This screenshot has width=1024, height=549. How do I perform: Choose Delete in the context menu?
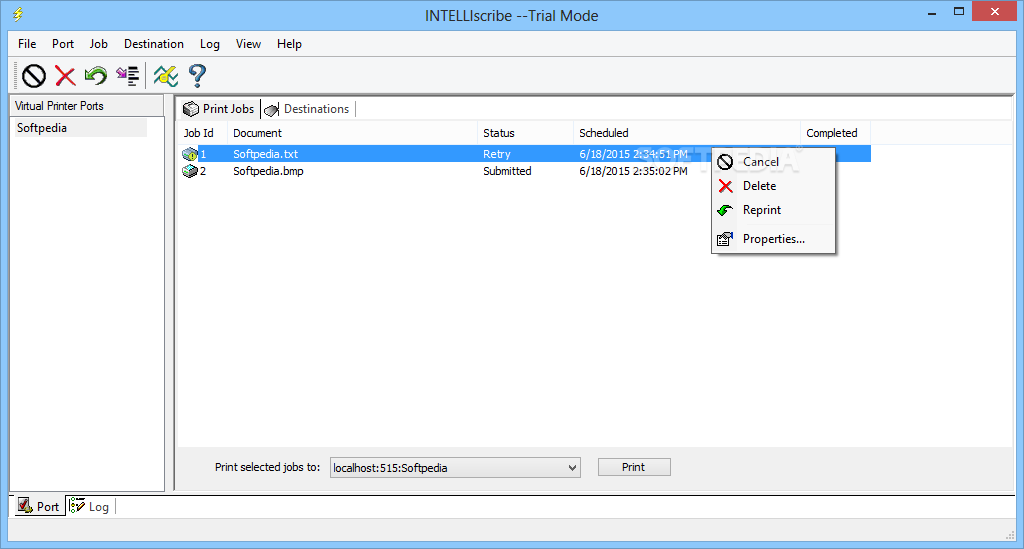click(x=773, y=186)
